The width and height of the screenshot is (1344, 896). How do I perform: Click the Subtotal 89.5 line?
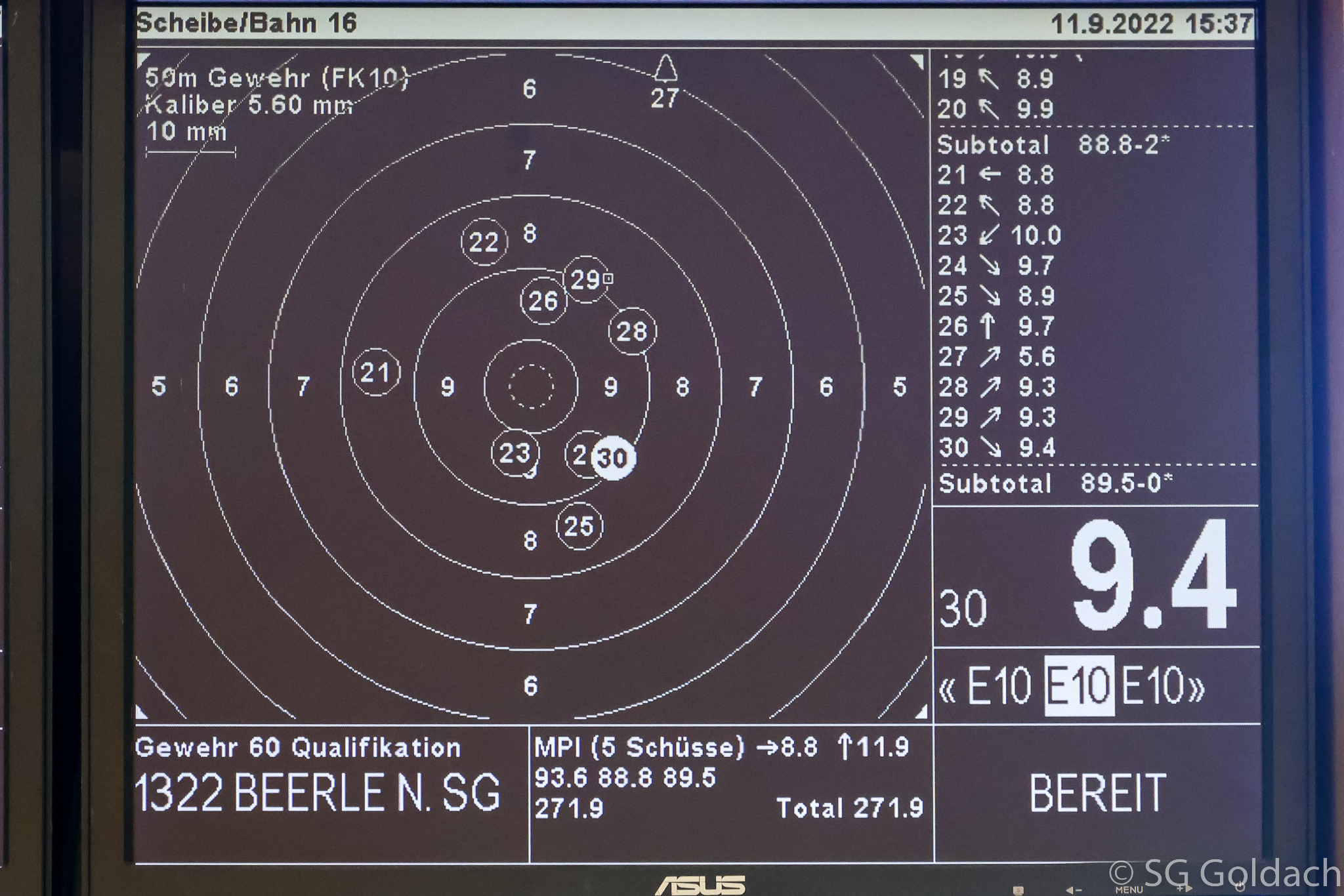[x=1055, y=483]
